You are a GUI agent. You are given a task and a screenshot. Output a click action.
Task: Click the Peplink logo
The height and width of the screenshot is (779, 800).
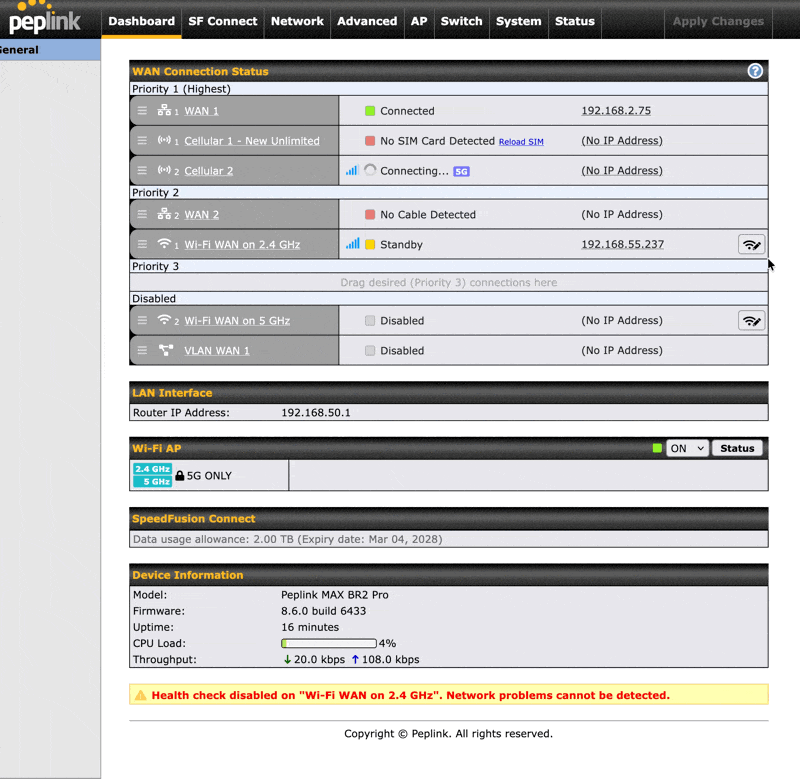point(43,18)
